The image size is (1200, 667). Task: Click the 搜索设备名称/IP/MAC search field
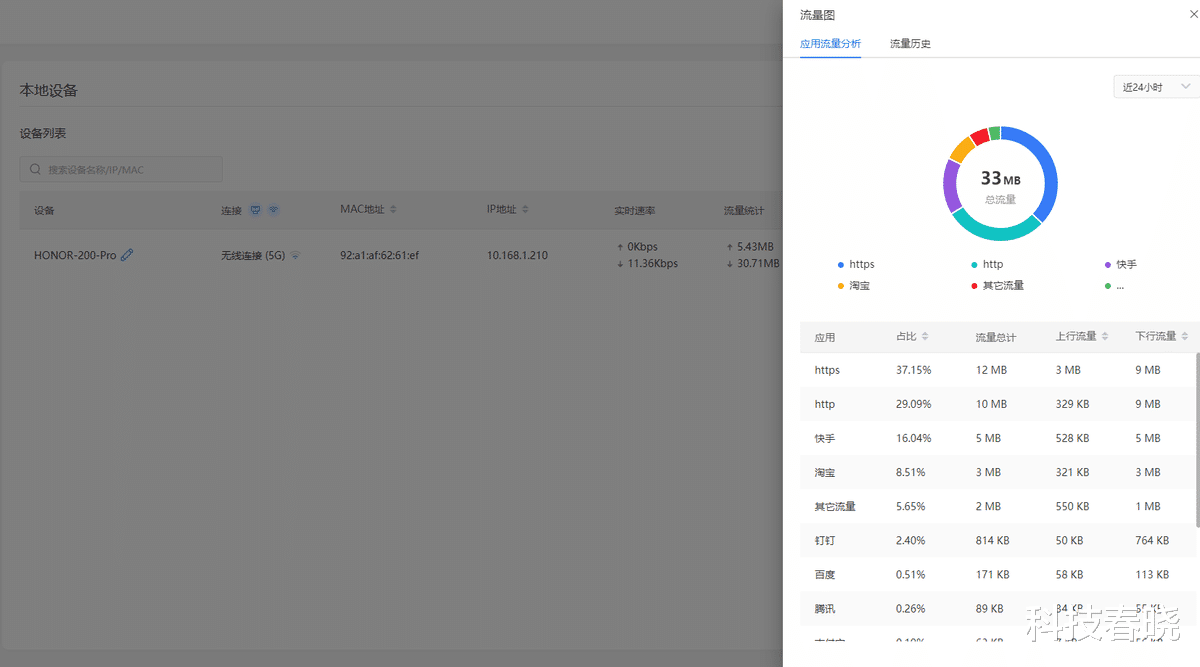121,169
